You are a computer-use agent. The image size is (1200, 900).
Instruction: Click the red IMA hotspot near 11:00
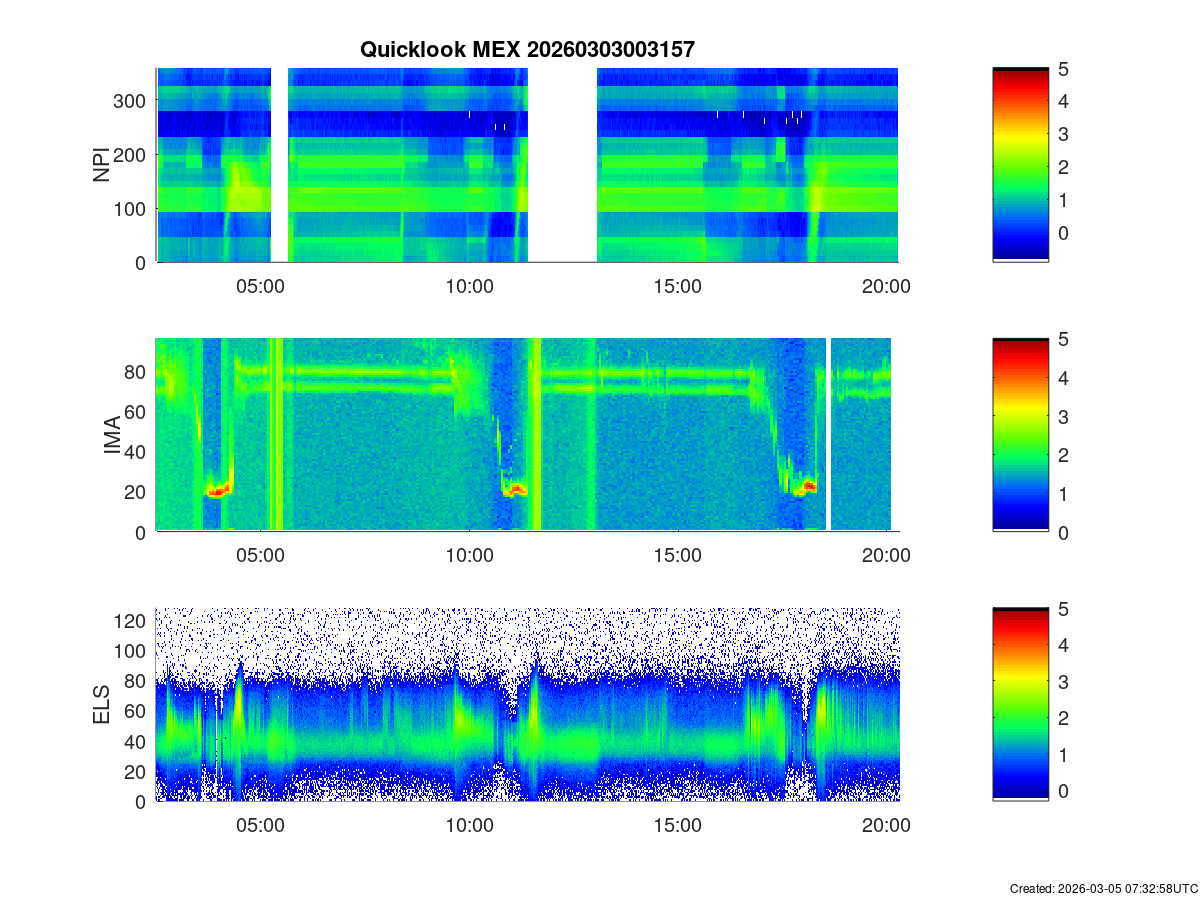(515, 490)
